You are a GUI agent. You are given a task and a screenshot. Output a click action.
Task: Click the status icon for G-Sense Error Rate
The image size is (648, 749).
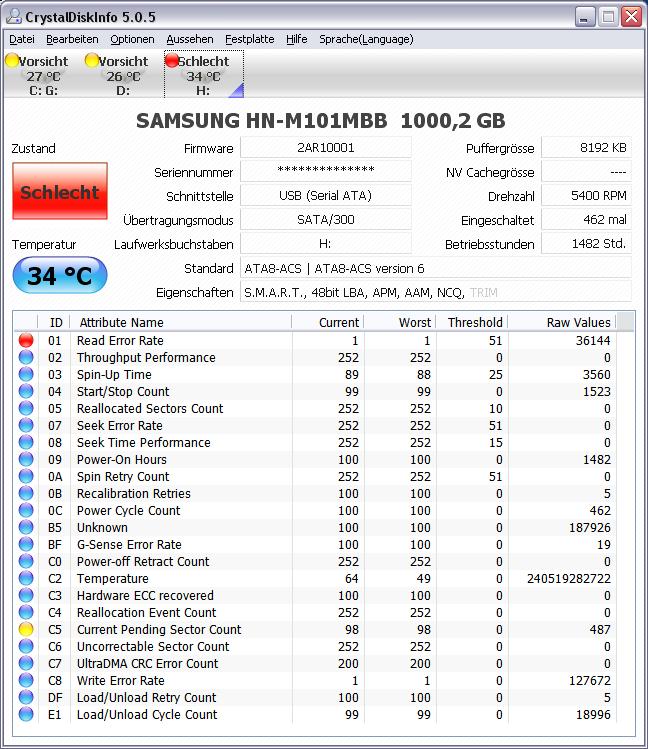point(26,545)
